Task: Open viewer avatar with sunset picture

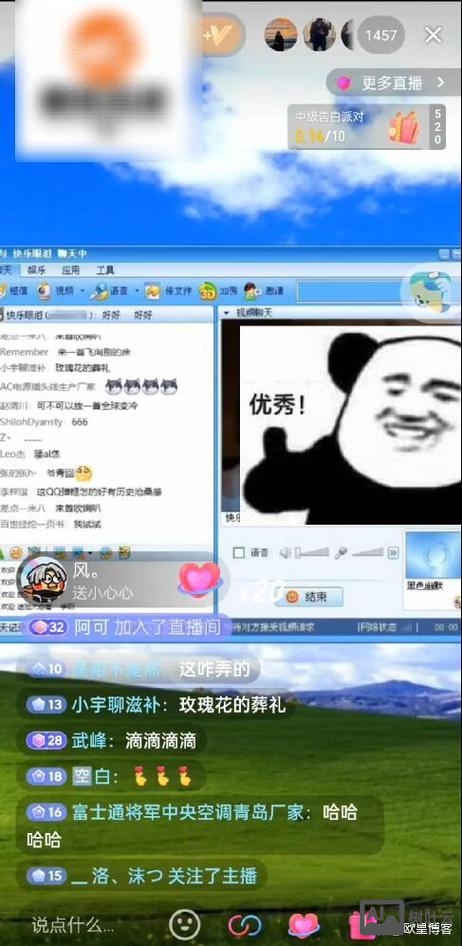Action: coord(280,34)
